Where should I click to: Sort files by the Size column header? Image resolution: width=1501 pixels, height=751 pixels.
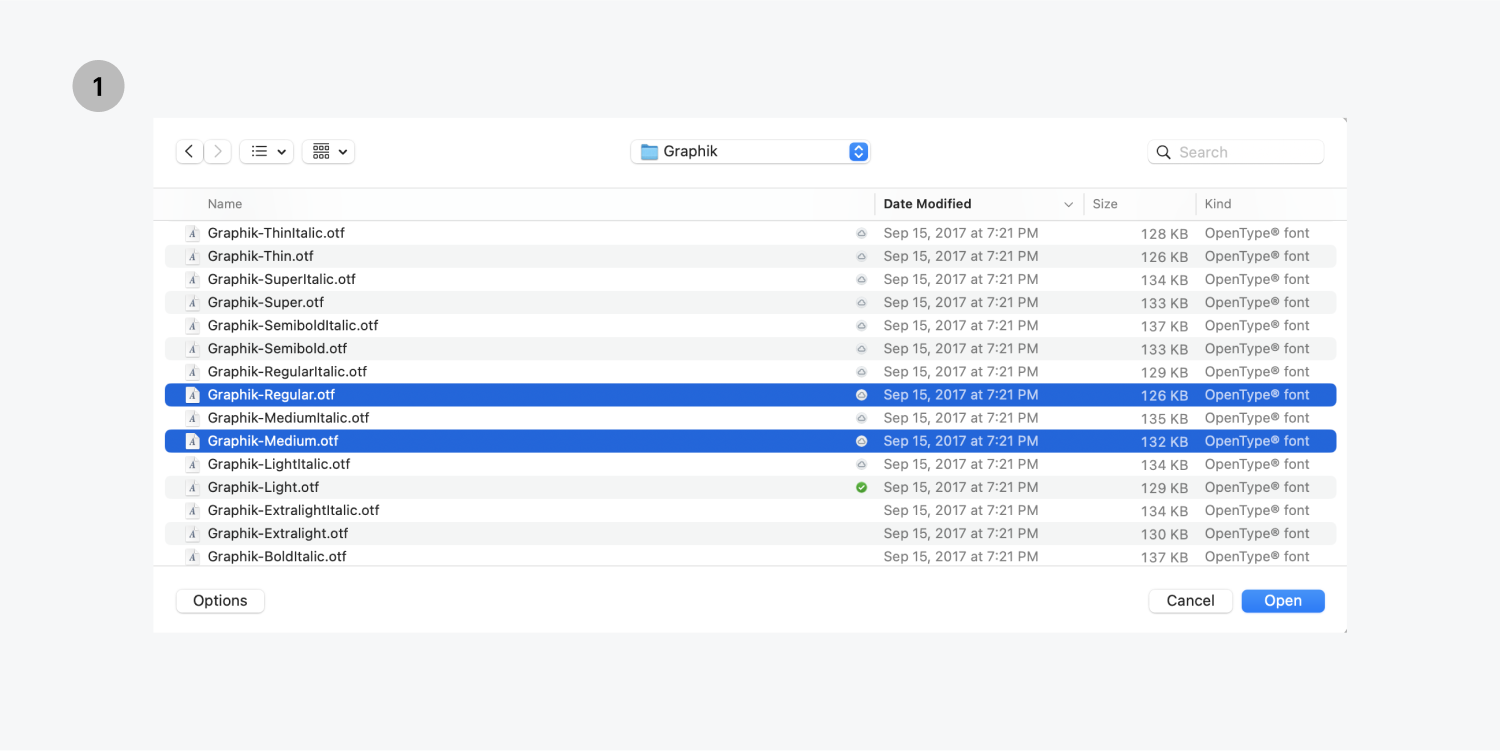click(1105, 204)
